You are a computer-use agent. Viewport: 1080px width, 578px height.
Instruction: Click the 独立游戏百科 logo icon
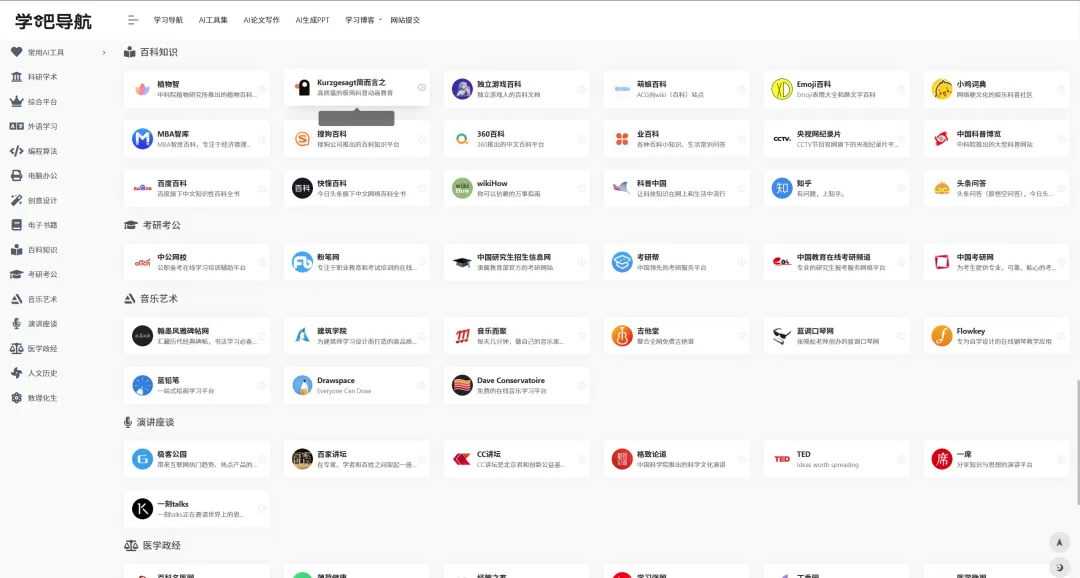pos(462,89)
